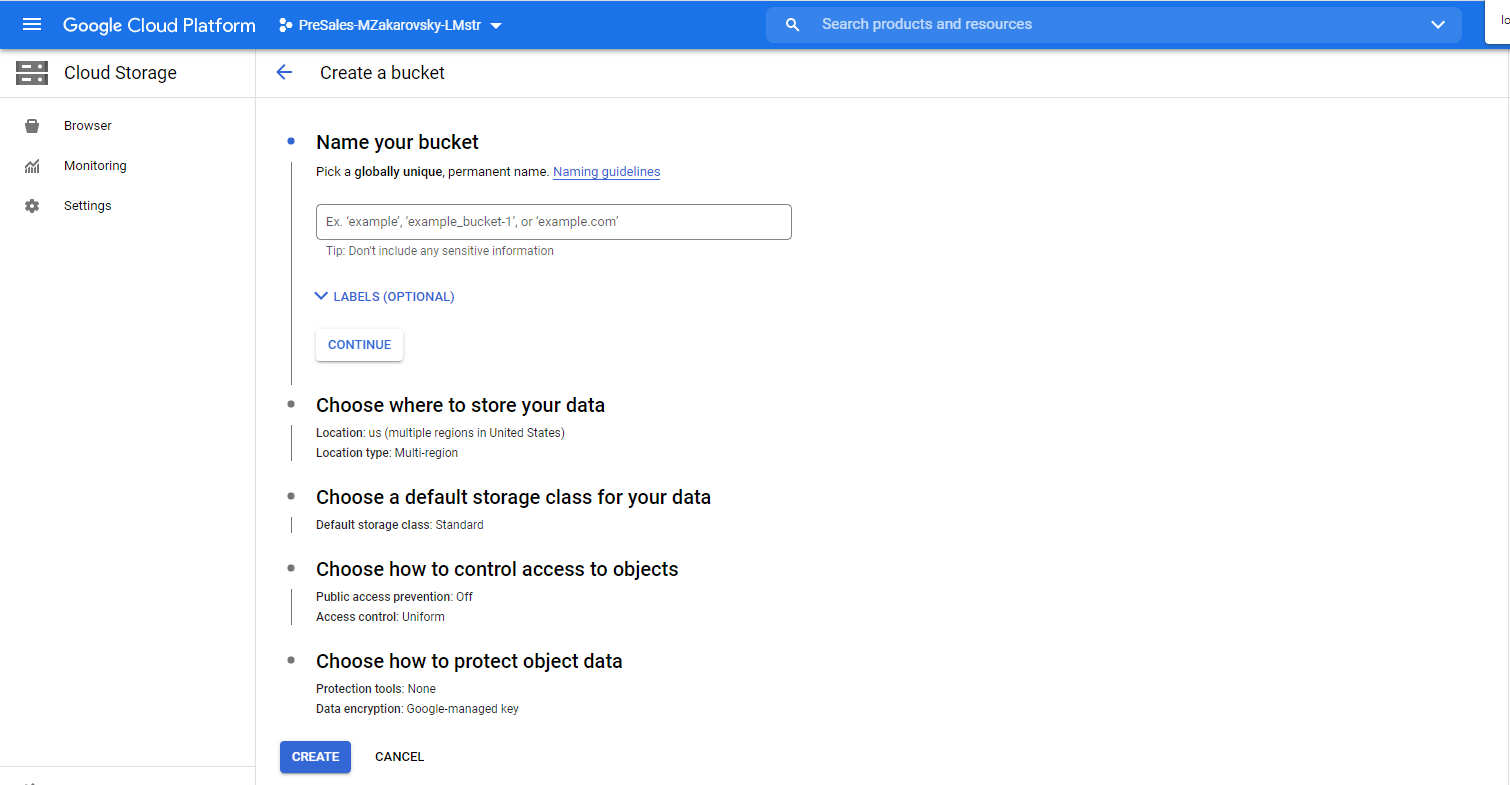The image size is (1510, 785).
Task: Expand the search bar dropdown arrow
Action: 1438,25
